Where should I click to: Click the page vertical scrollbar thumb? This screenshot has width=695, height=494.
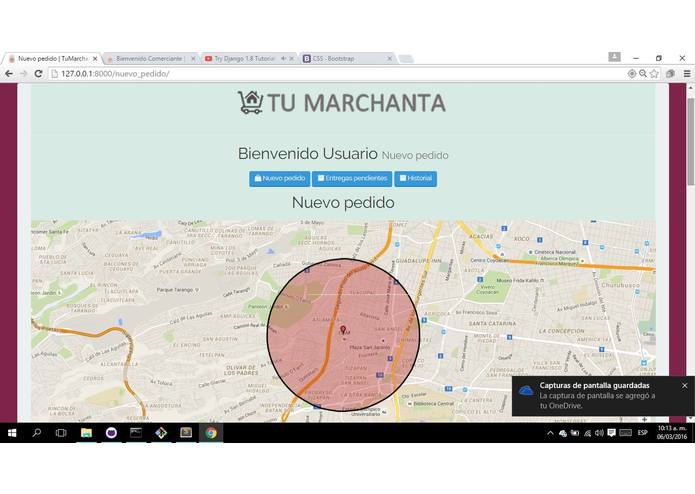click(691, 141)
